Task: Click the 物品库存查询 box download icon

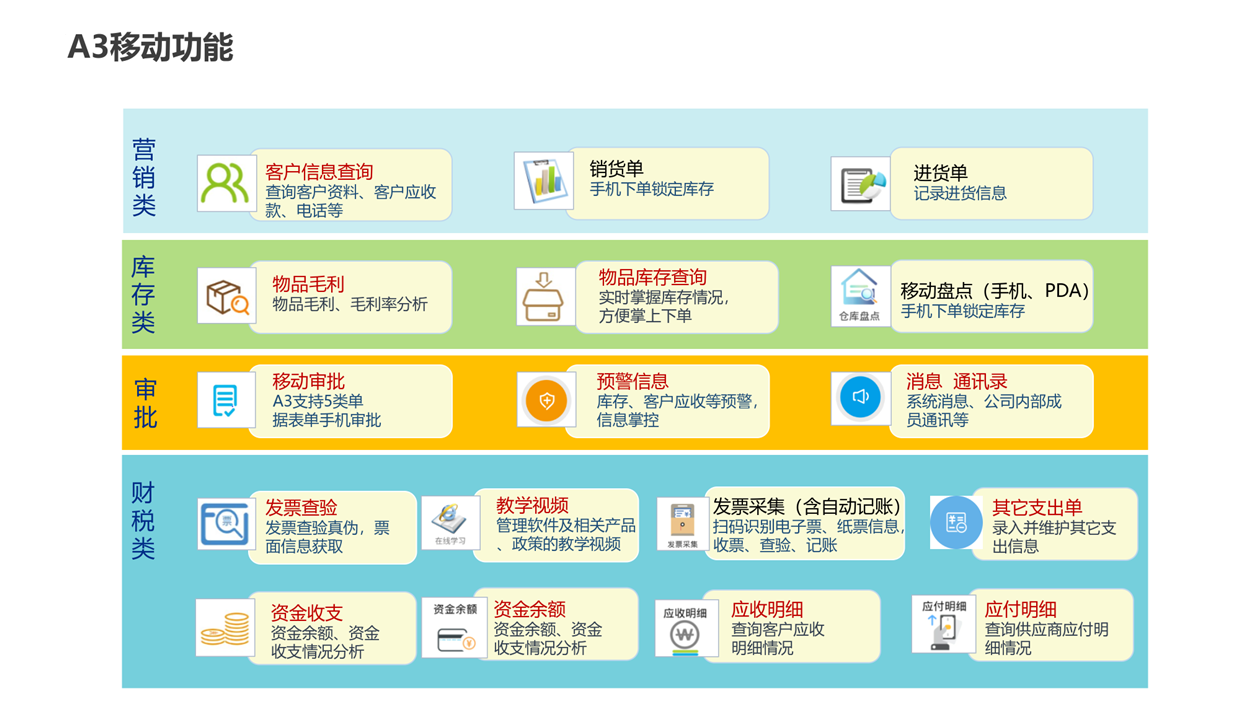Action: point(545,296)
